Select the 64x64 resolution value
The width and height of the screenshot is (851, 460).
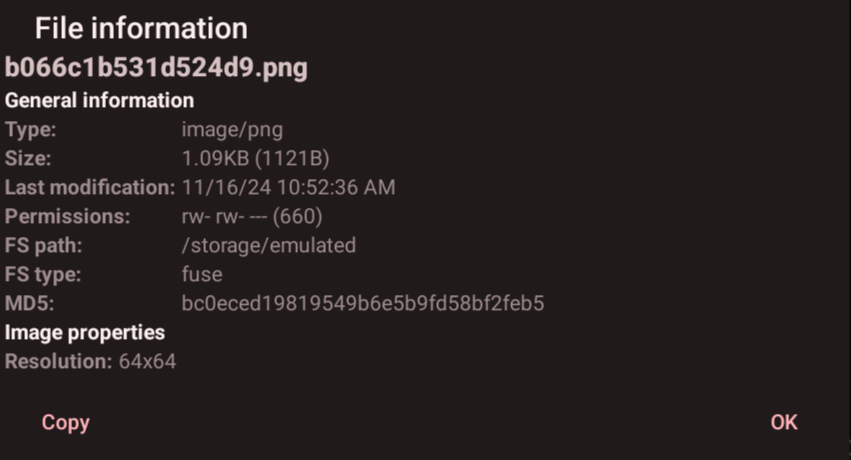point(147,361)
